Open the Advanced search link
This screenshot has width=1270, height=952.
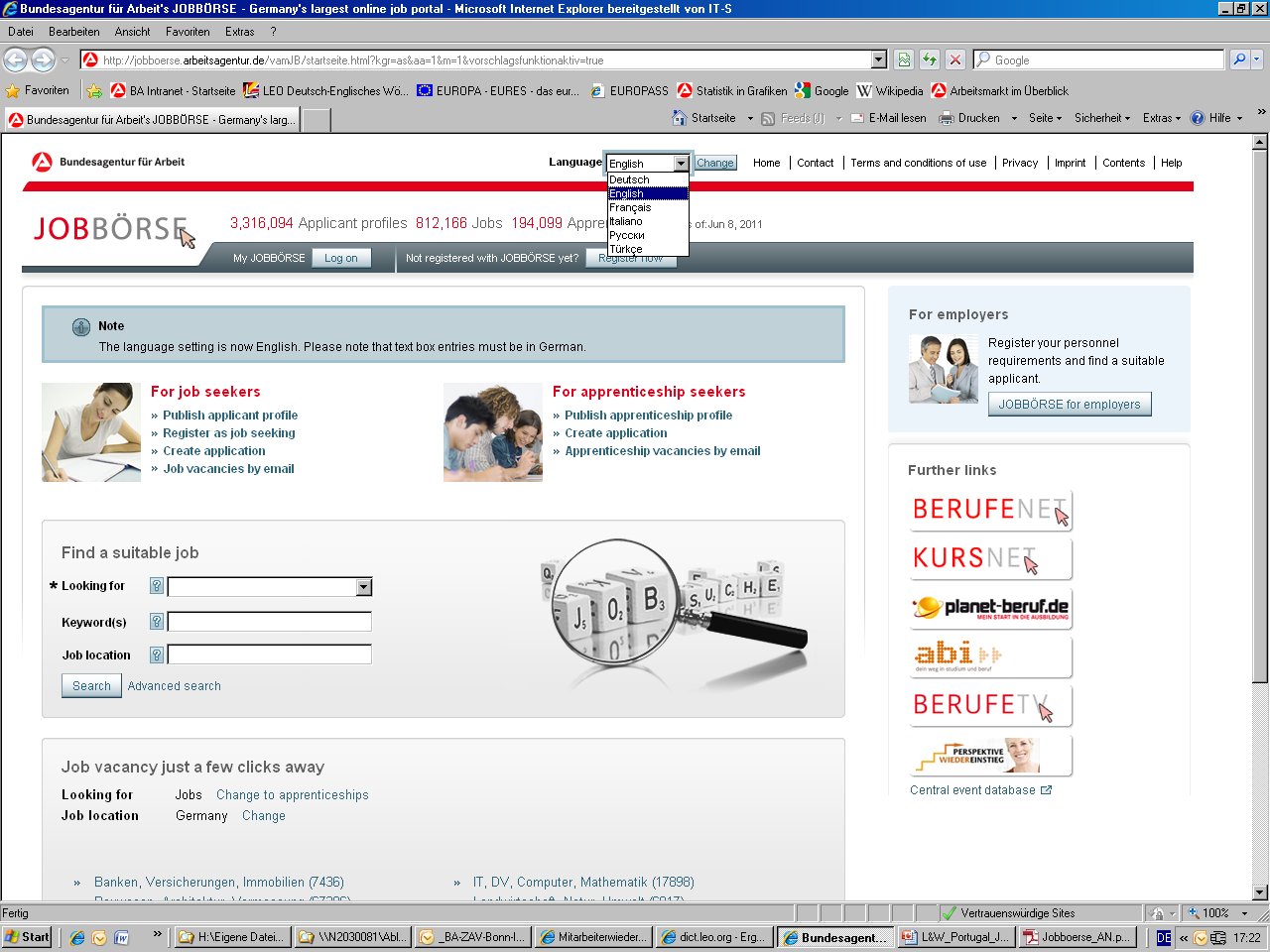coord(175,686)
